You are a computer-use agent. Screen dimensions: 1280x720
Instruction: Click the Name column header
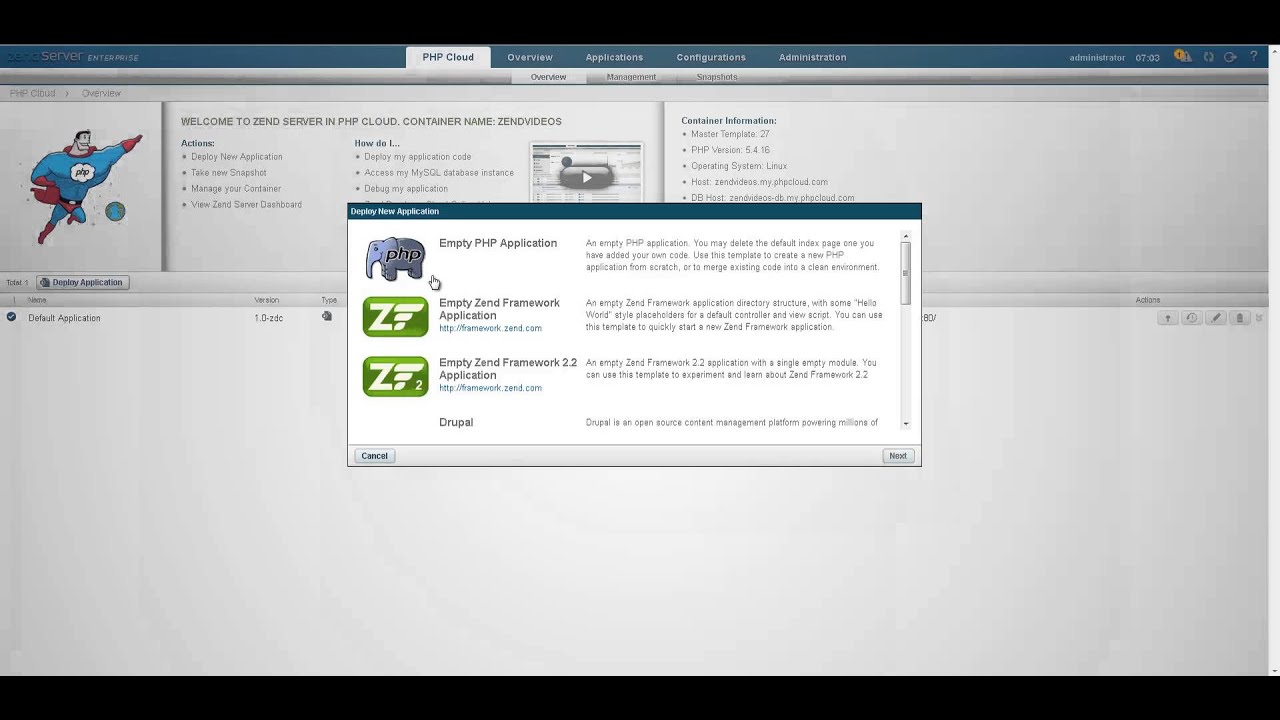[37, 300]
